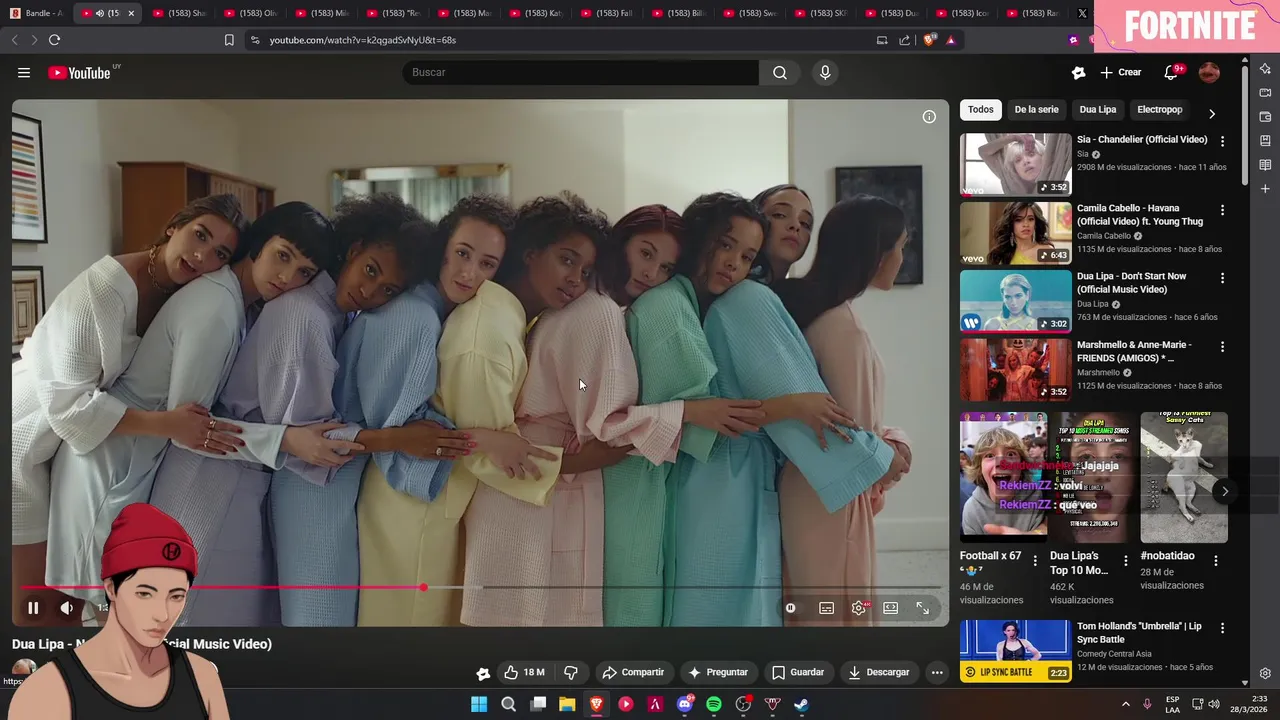This screenshot has height=720, width=1280.
Task: Open Camila Cabello Havana thumbnail
Action: [1015, 233]
